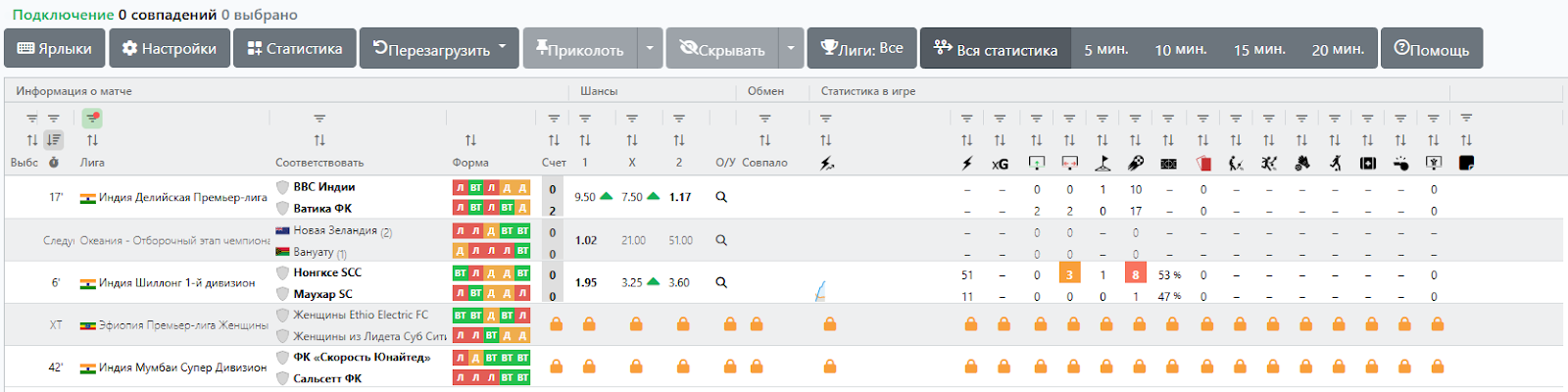Click the orange highlighted 3 stat cell
This screenshot has width=1568, height=392.
click(1069, 274)
